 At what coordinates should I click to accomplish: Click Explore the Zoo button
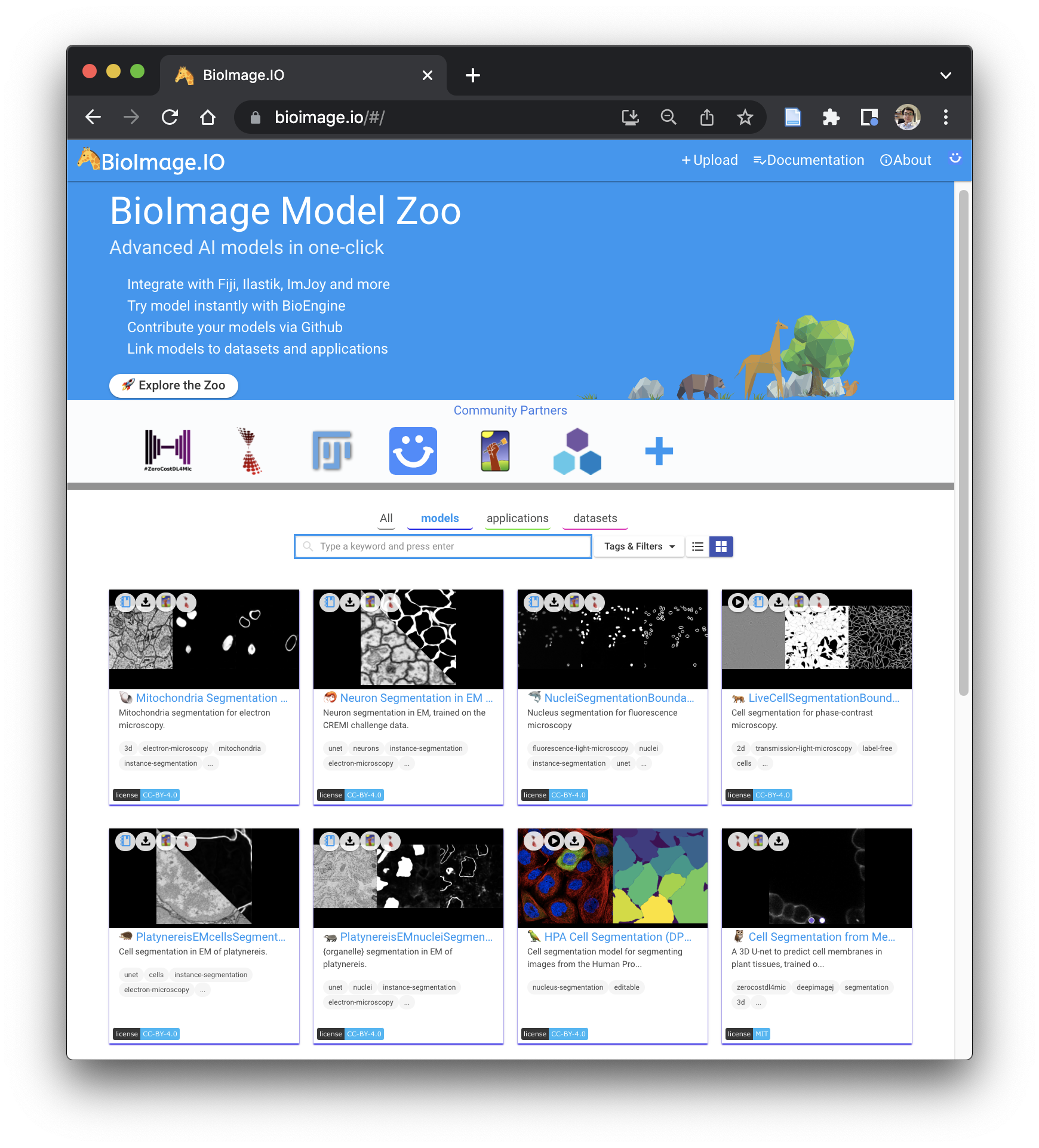click(174, 385)
